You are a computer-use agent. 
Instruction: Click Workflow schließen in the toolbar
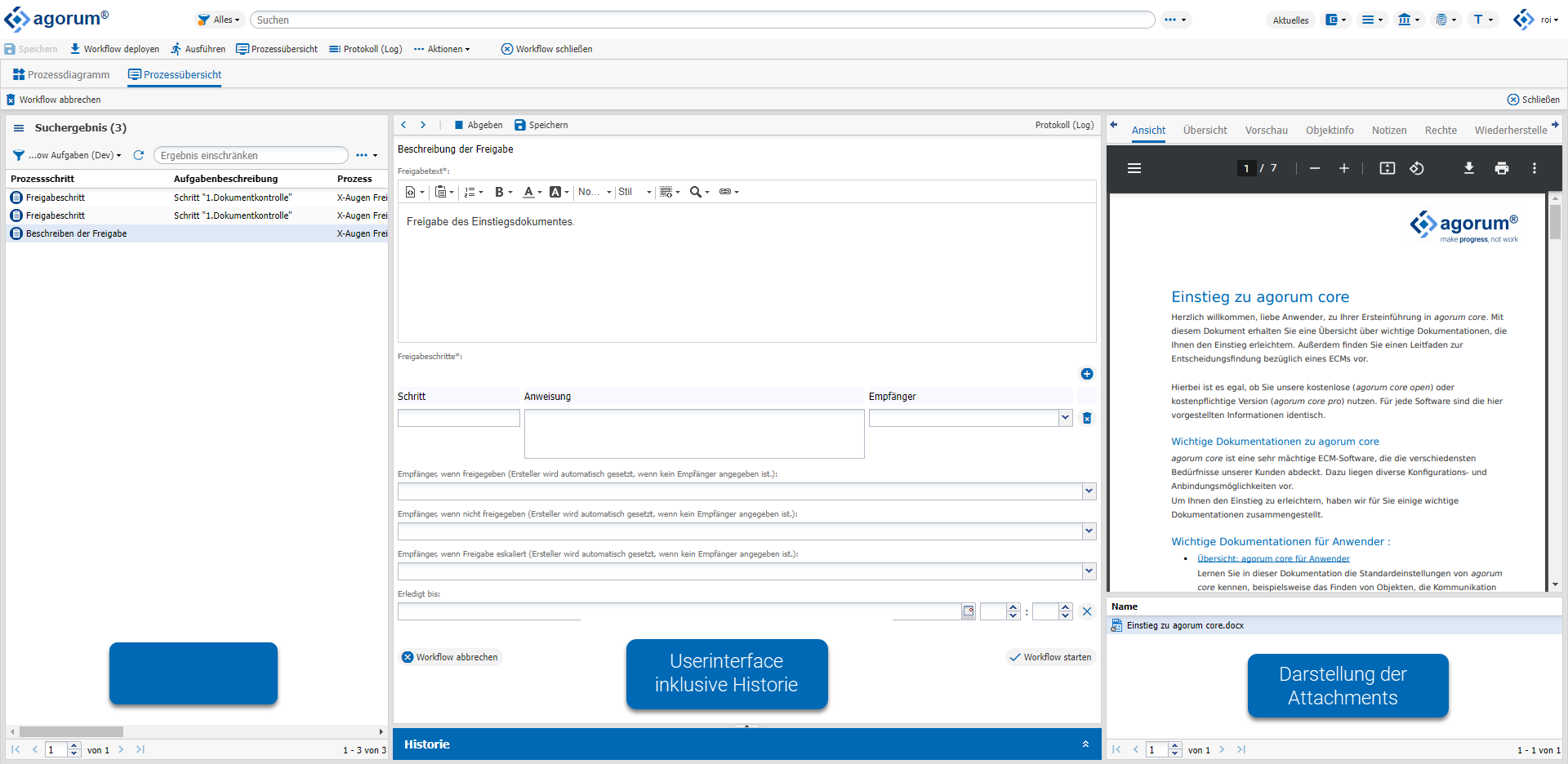tap(546, 49)
